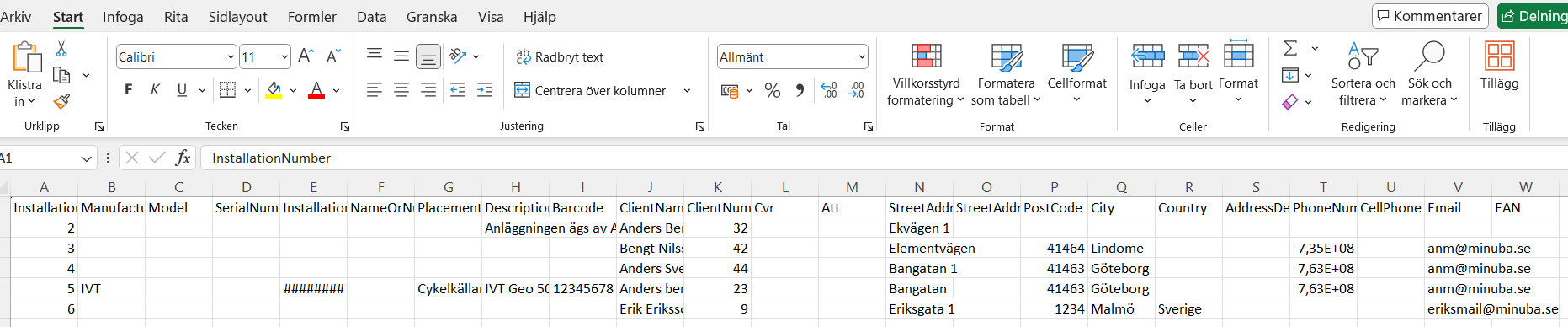This screenshot has height=327, width=1568.
Task: Apply center horizontal alignment icon
Action: point(401,90)
